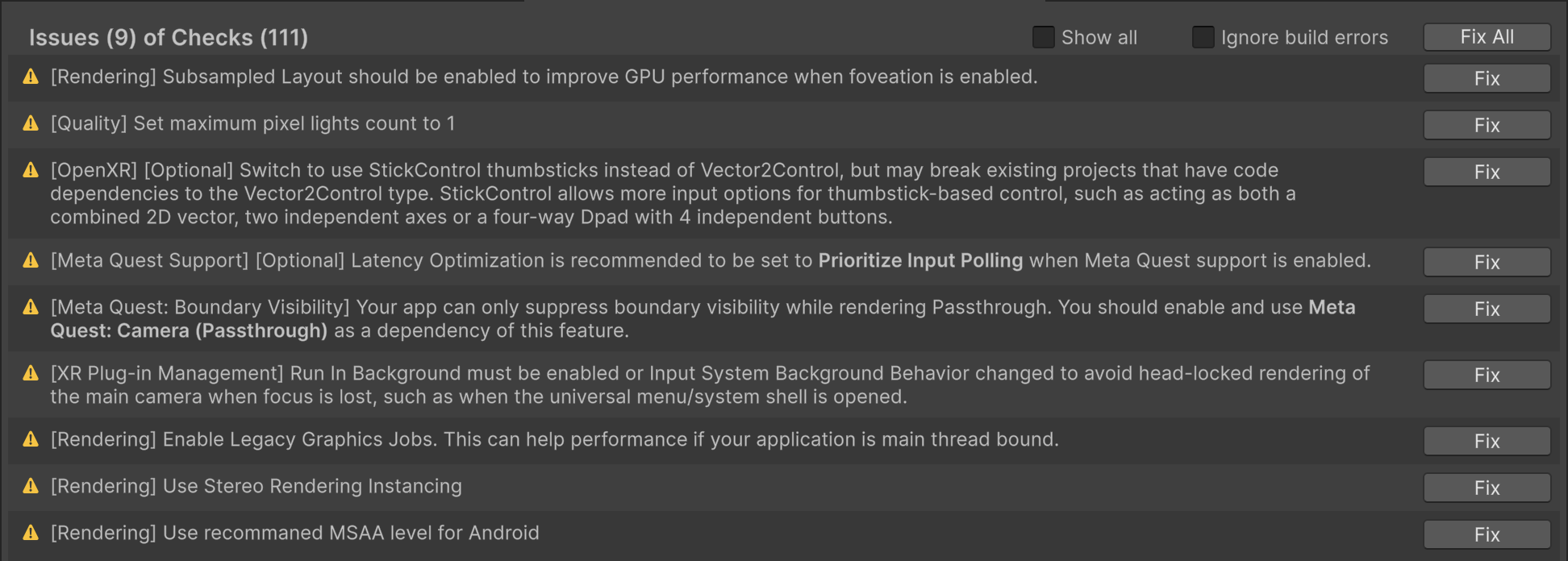Click warning icon for MSAA level issue
The image size is (1568, 561).
tap(31, 534)
